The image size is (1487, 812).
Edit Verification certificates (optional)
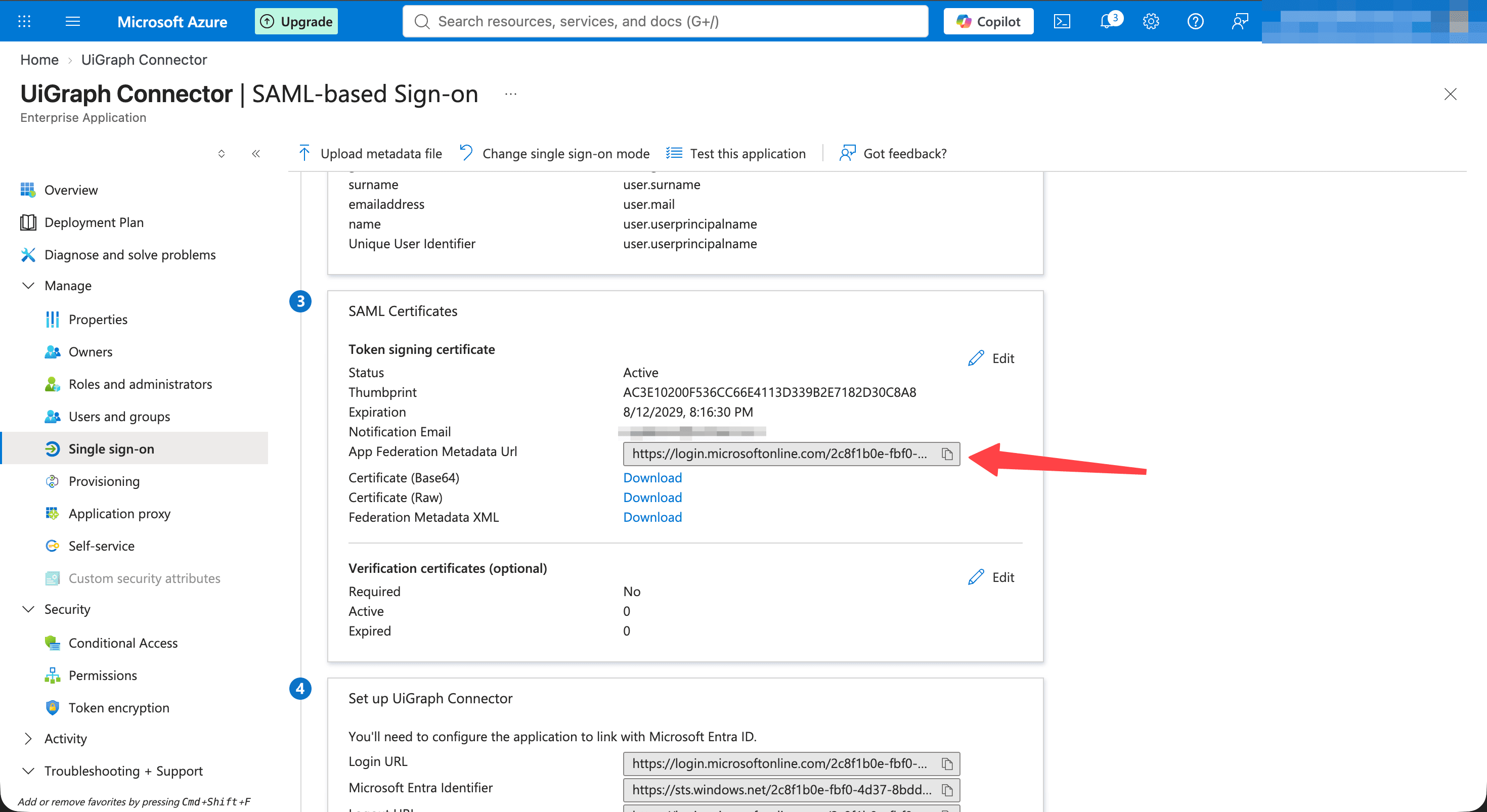coord(991,577)
